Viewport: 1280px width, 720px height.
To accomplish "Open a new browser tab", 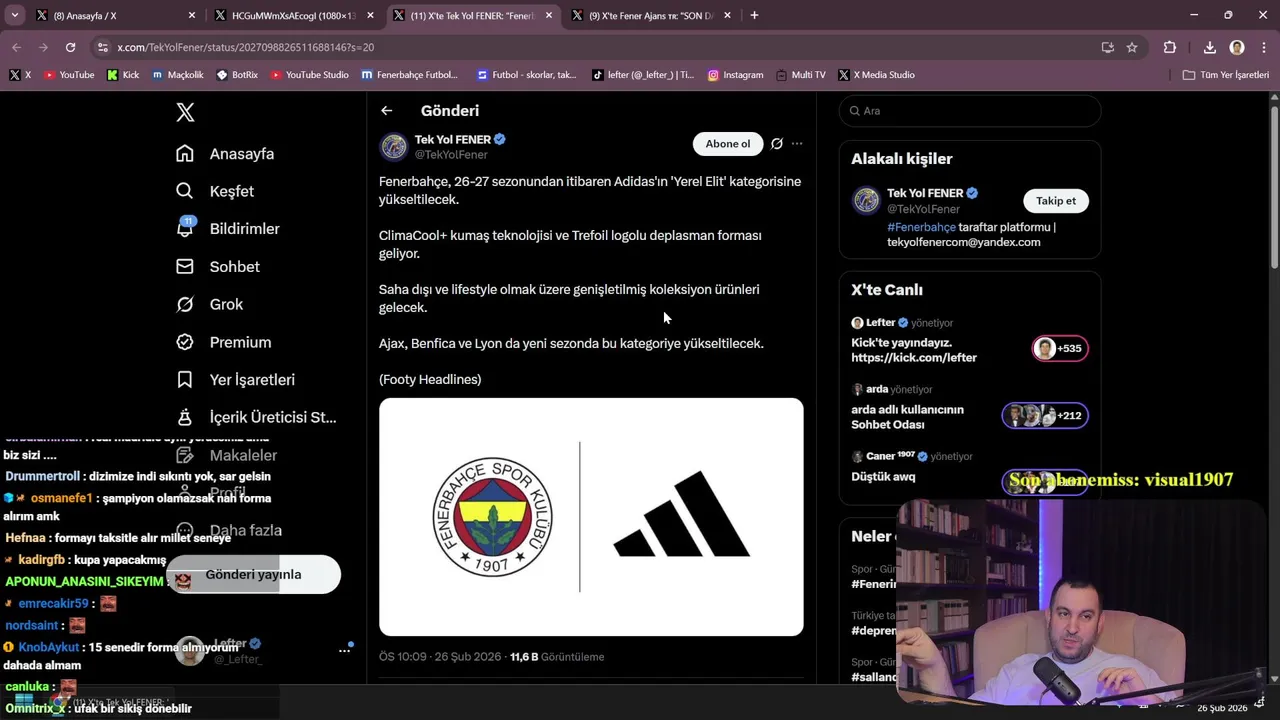I will pos(754,16).
